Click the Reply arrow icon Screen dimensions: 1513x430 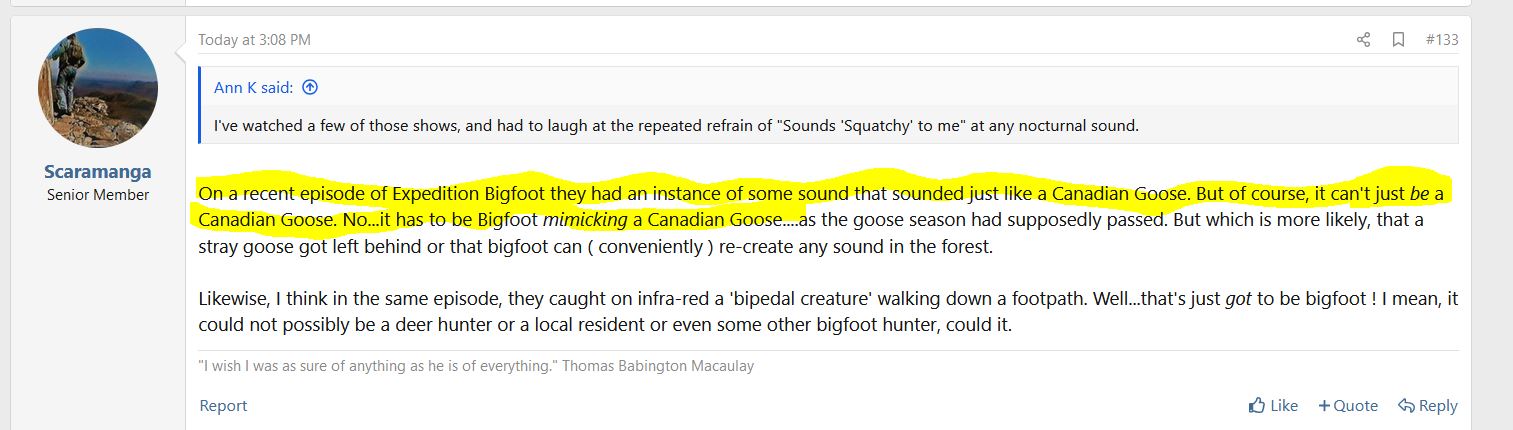click(1405, 405)
